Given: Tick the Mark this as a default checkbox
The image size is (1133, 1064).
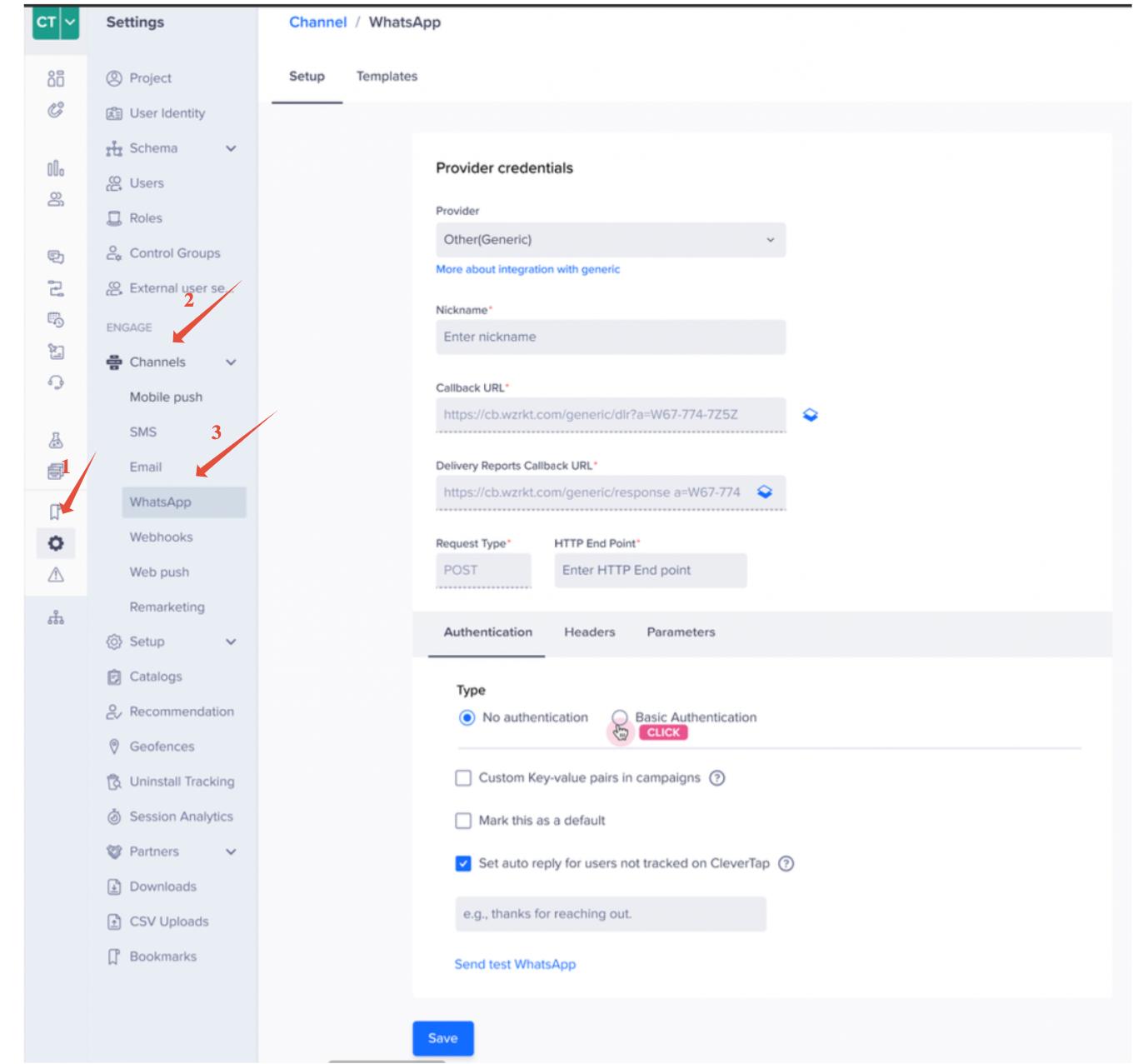Looking at the screenshot, I should (463, 822).
